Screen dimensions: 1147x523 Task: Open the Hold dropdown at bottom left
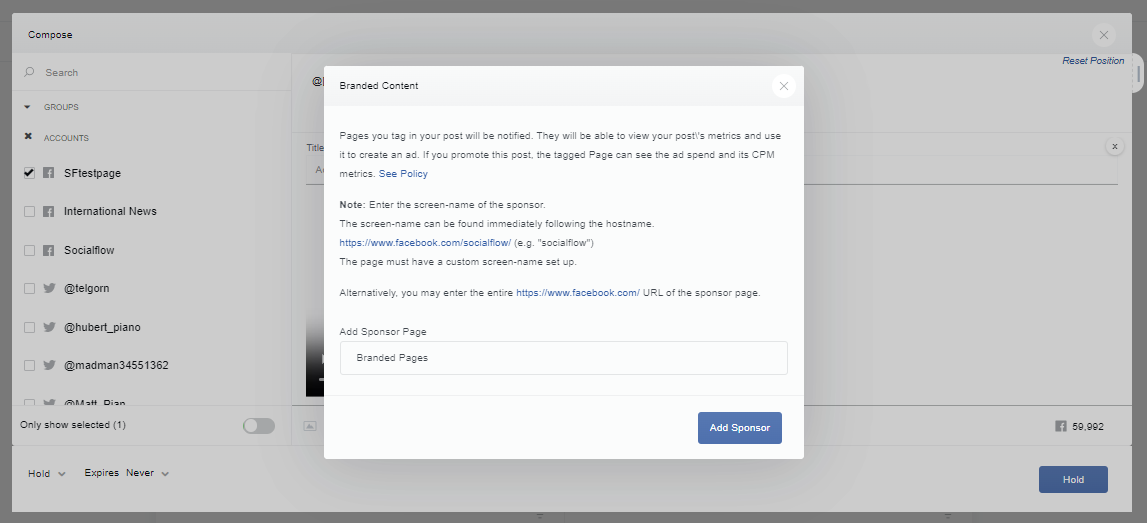47,473
